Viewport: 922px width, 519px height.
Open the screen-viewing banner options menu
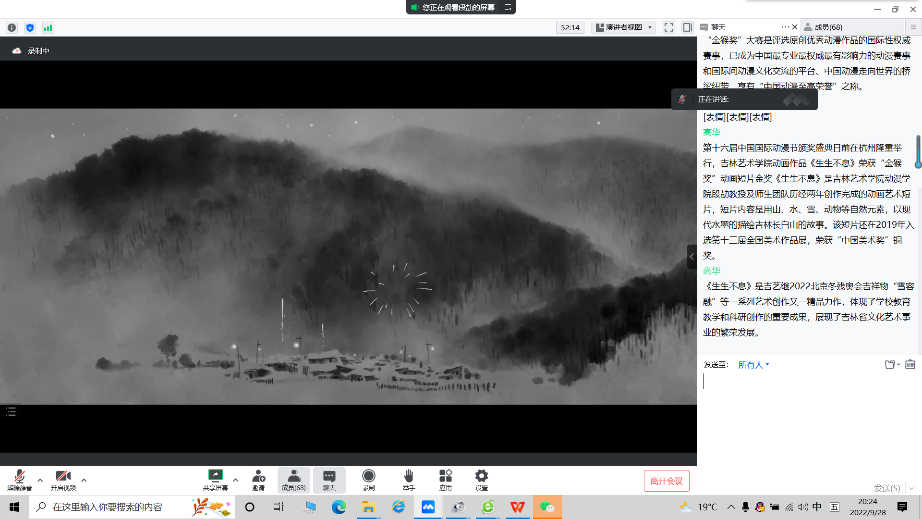[x=507, y=7]
